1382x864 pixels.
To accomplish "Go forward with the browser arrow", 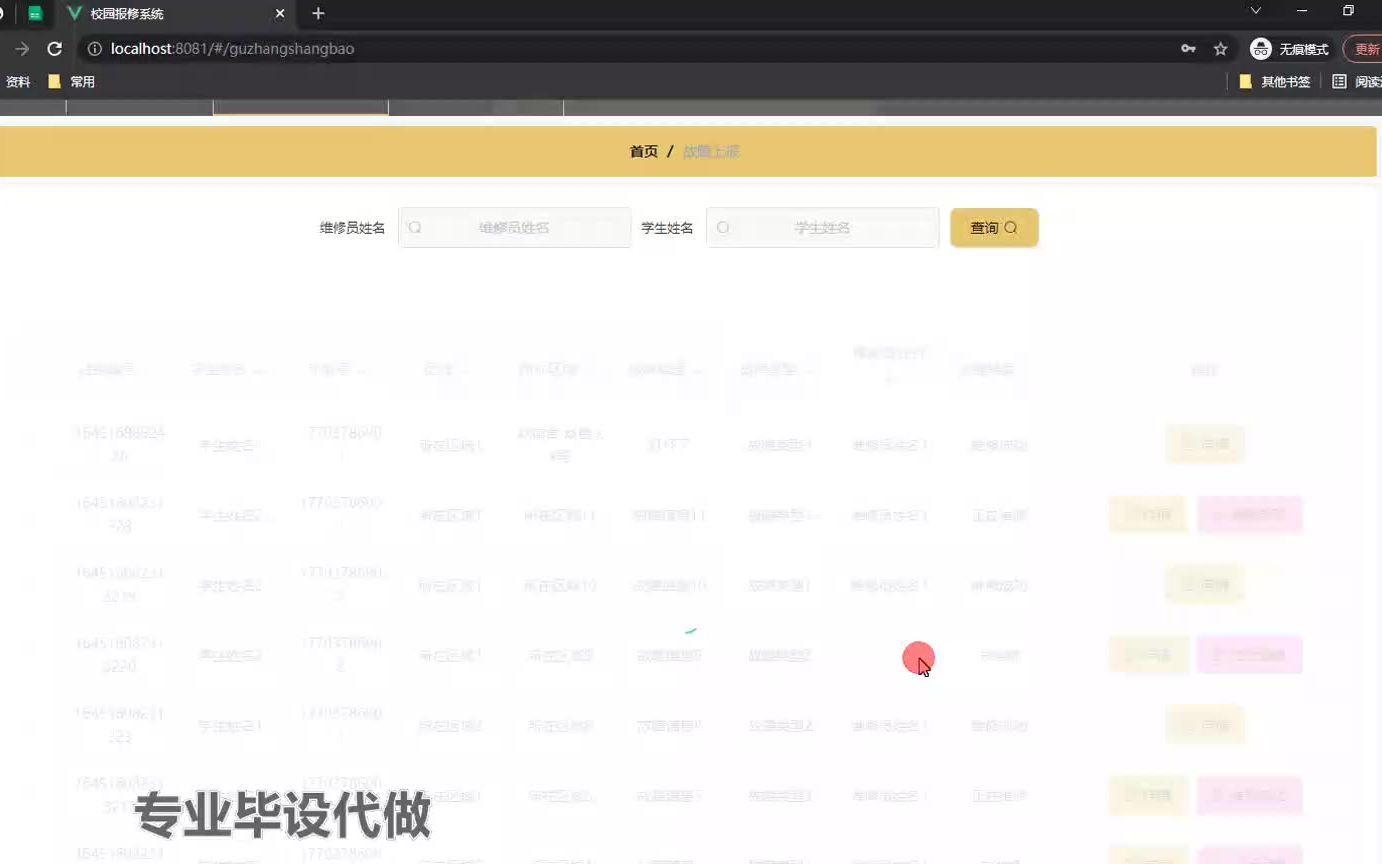I will (21, 48).
